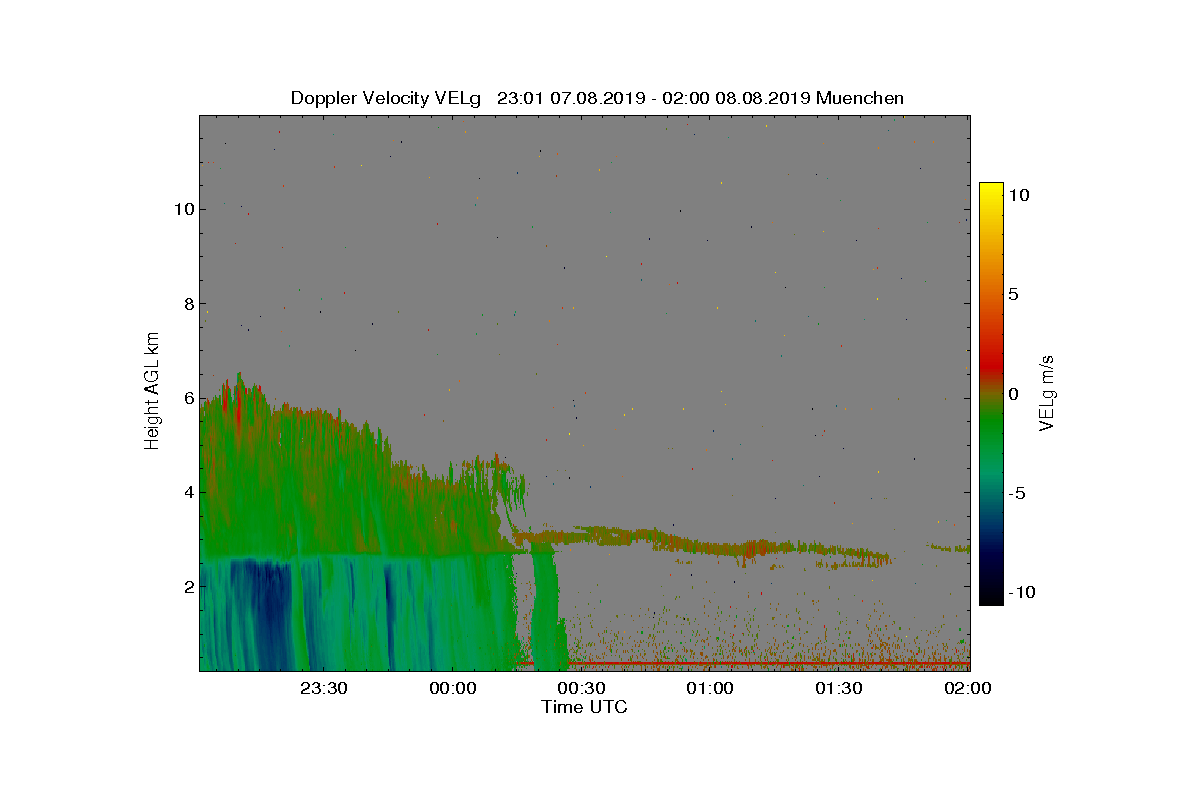The image size is (1200, 800).
Task: Click the height tick label '2'
Action: pos(188,586)
